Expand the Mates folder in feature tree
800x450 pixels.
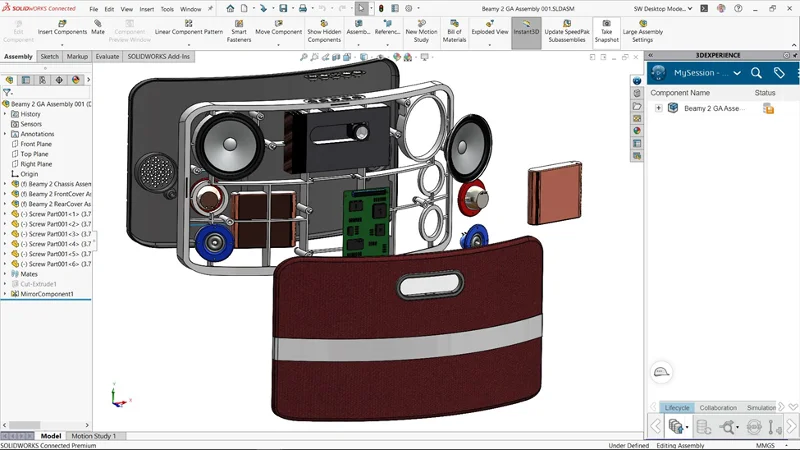[5, 273]
